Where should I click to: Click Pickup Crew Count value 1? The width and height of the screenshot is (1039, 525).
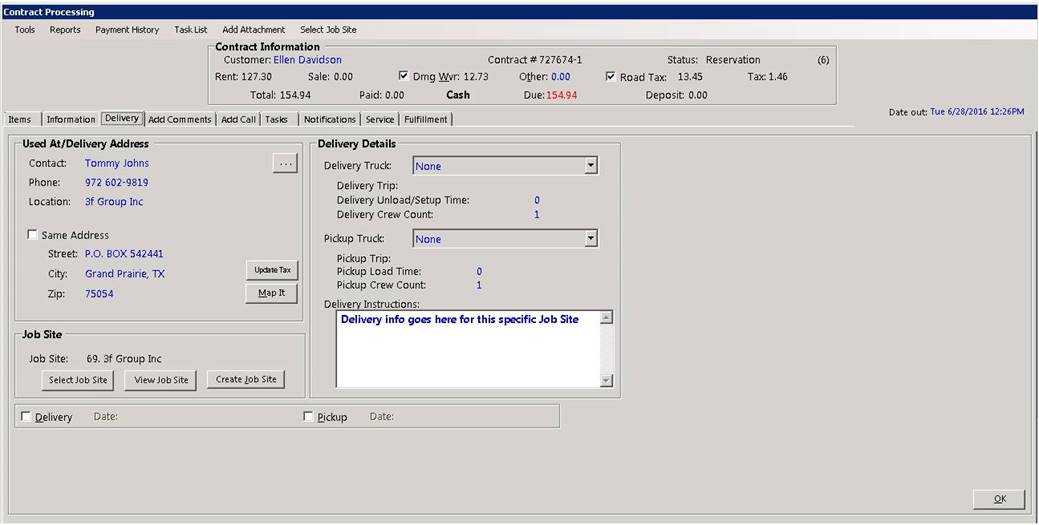pos(479,286)
